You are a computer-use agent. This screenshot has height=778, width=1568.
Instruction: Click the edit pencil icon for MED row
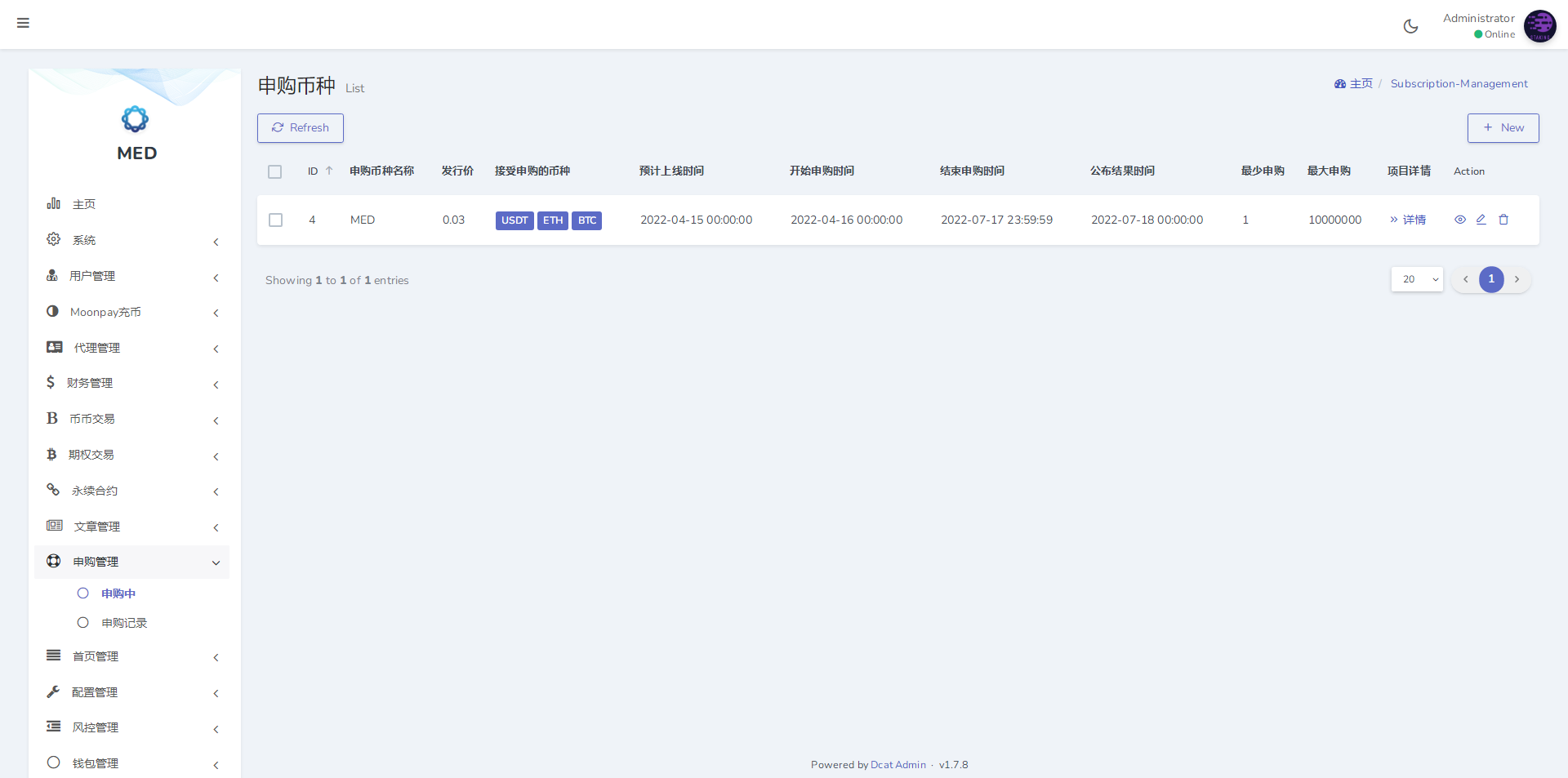[x=1481, y=220]
